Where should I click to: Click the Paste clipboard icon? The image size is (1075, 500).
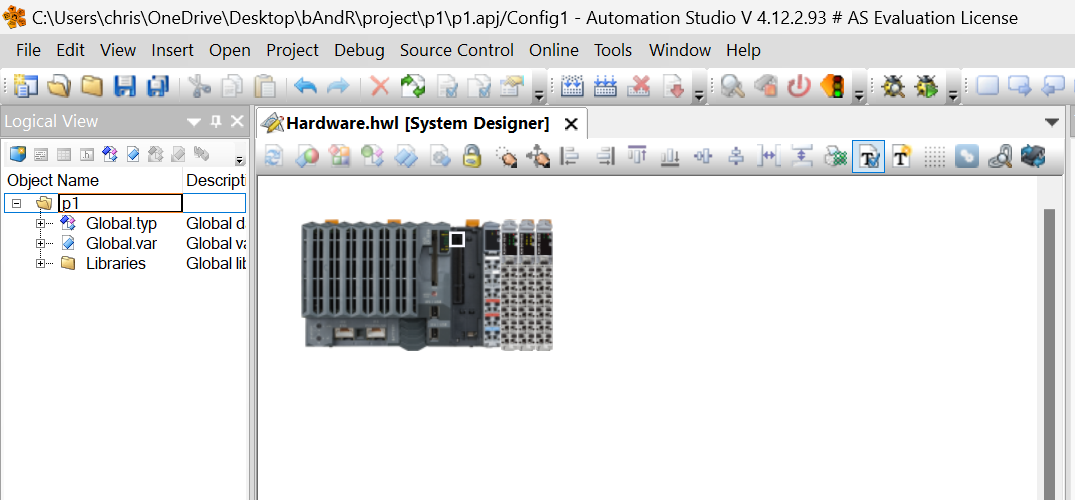coord(265,86)
